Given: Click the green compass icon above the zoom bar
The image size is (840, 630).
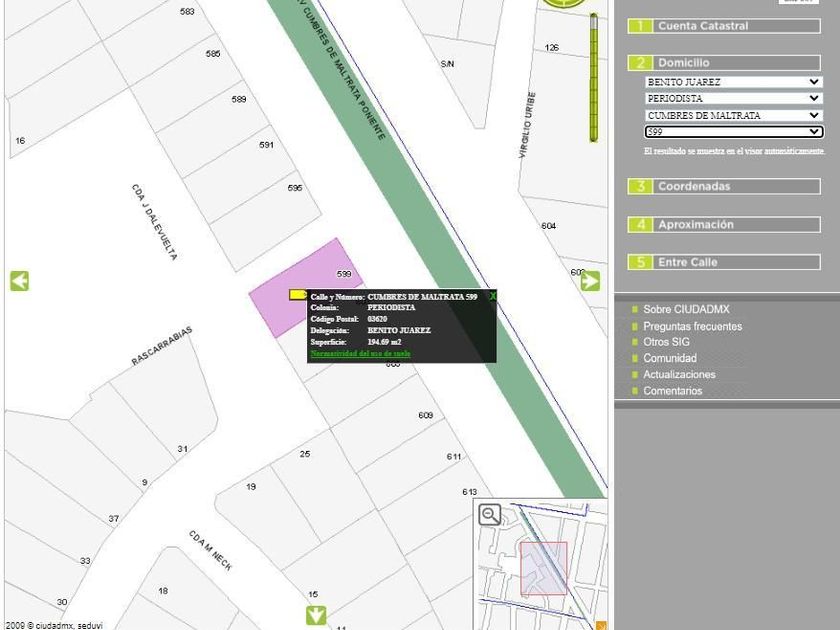Looking at the screenshot, I should click(x=562, y=4).
